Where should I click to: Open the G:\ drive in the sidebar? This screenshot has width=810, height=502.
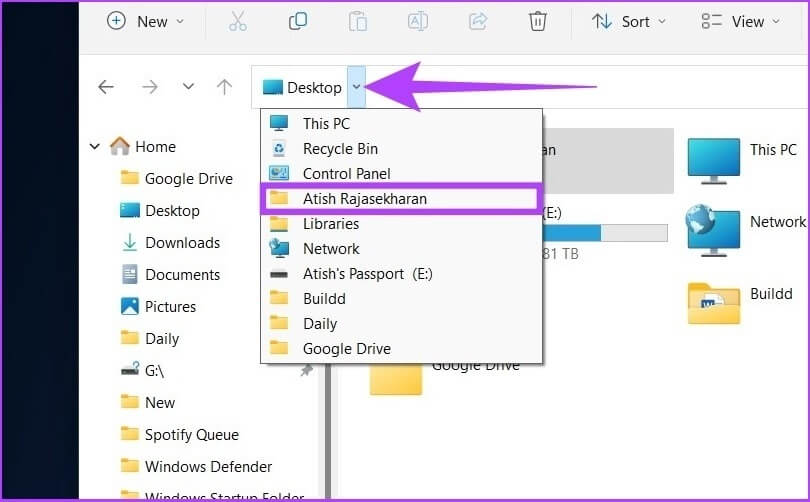tap(142, 370)
